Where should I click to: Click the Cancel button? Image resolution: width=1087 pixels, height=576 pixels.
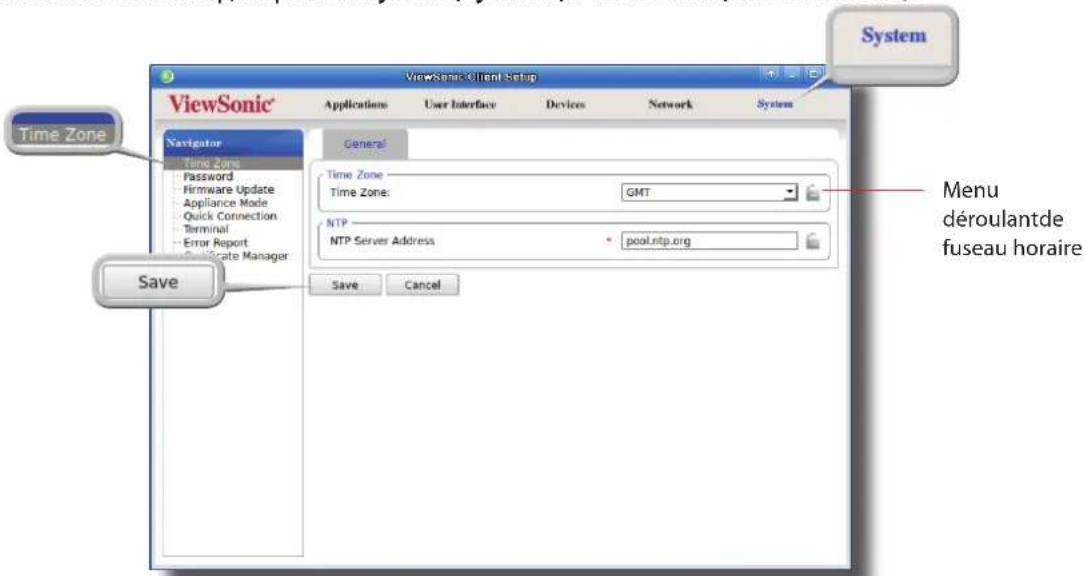(422, 285)
